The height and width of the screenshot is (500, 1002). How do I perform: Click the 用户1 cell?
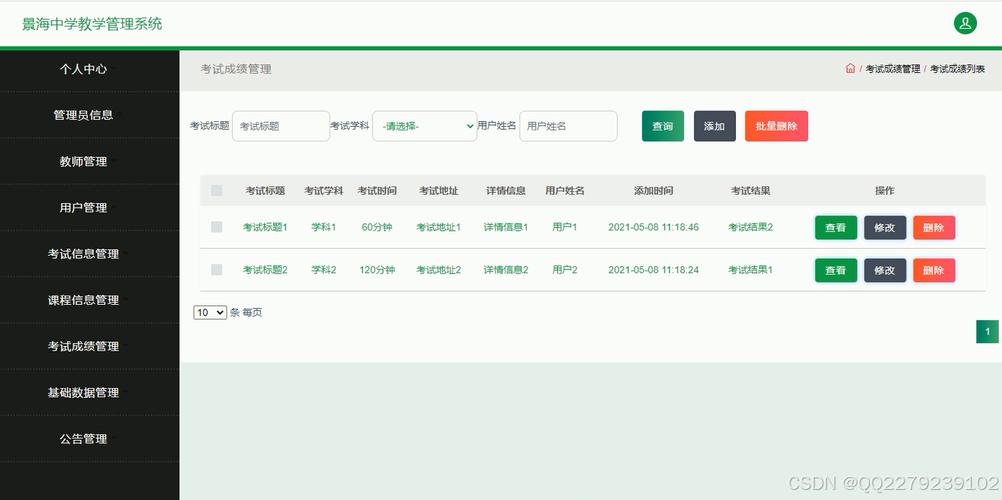pos(565,227)
